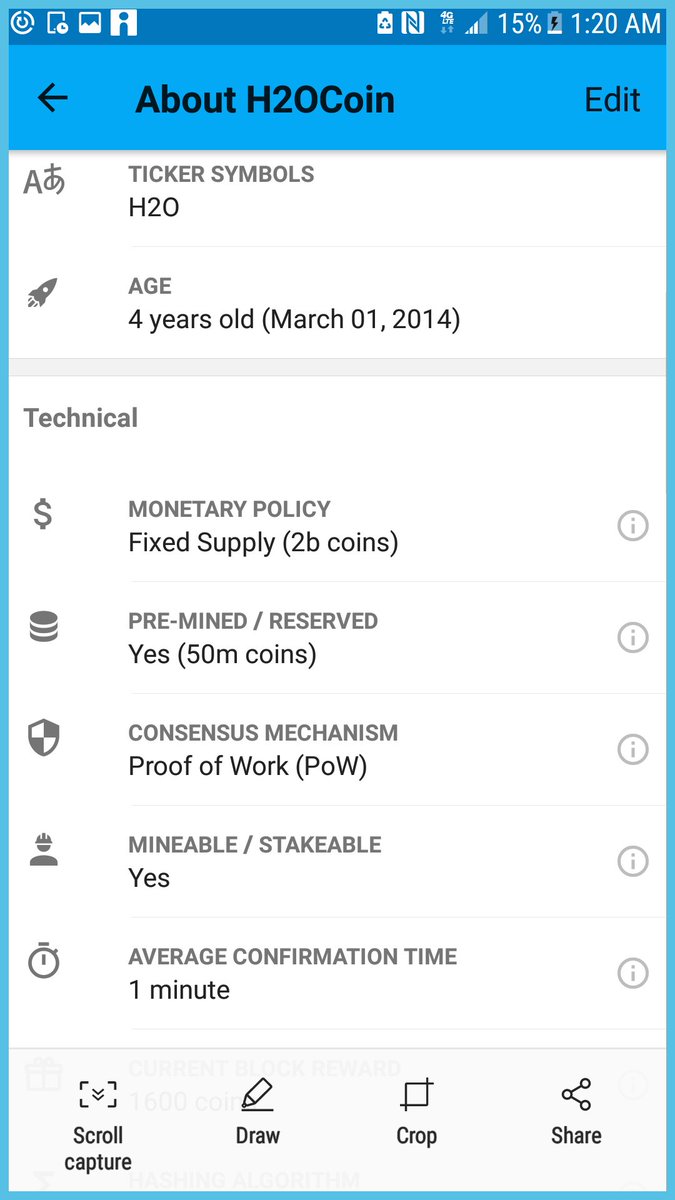Tap the Scroll capture button
The height and width of the screenshot is (1200, 675).
point(98,1125)
